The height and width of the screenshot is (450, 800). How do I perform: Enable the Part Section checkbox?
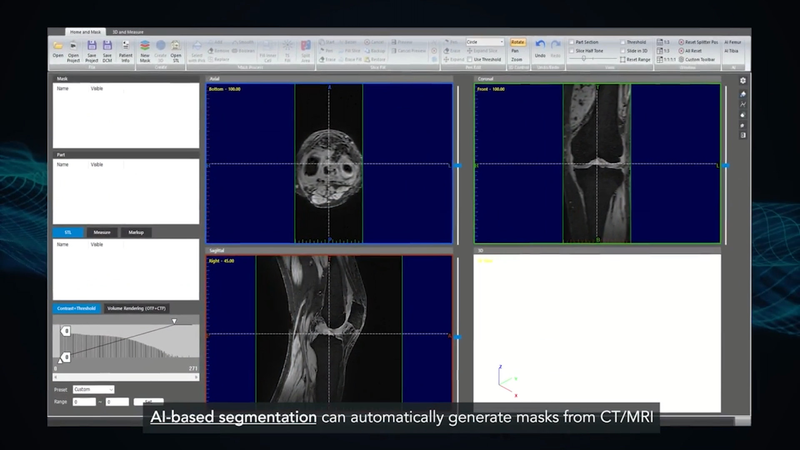click(572, 42)
